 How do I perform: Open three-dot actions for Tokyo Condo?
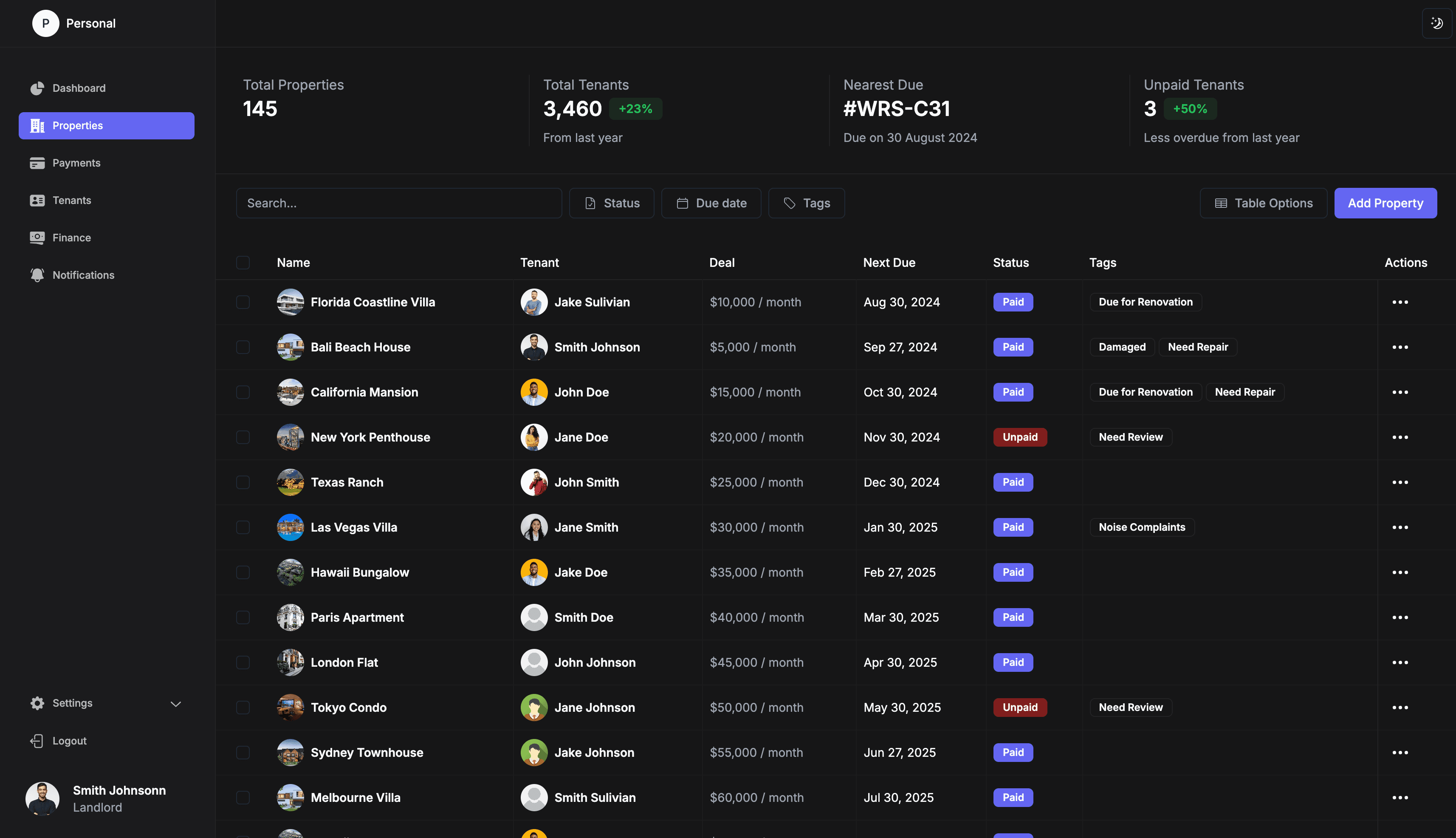click(1400, 708)
